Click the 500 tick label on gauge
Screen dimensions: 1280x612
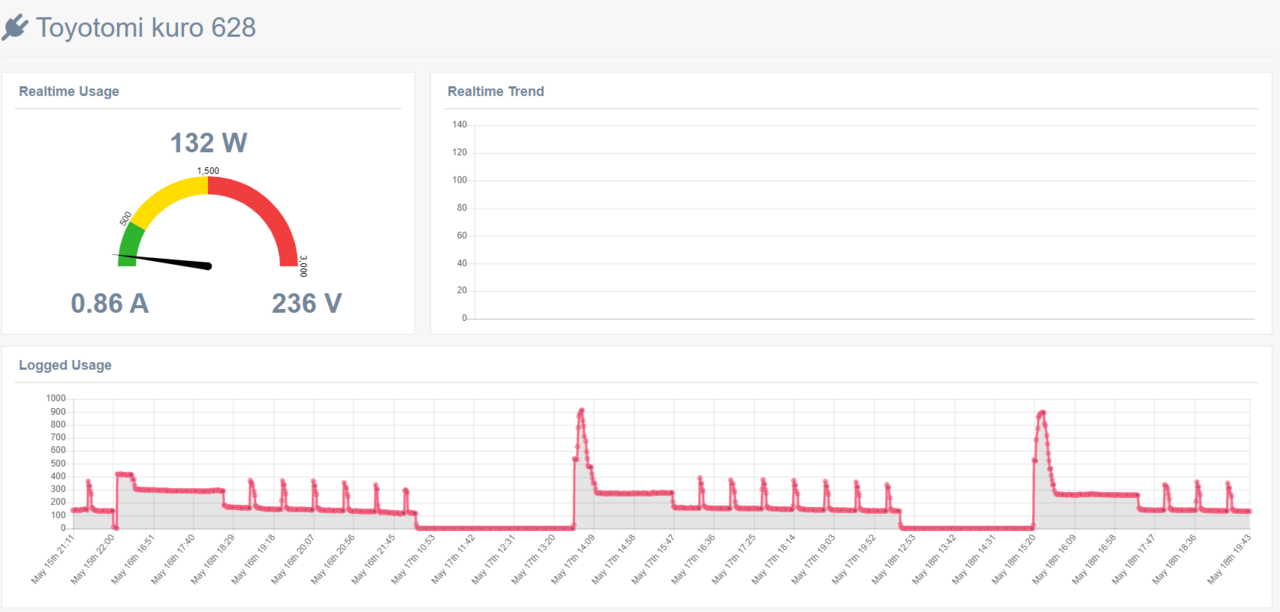coord(126,218)
